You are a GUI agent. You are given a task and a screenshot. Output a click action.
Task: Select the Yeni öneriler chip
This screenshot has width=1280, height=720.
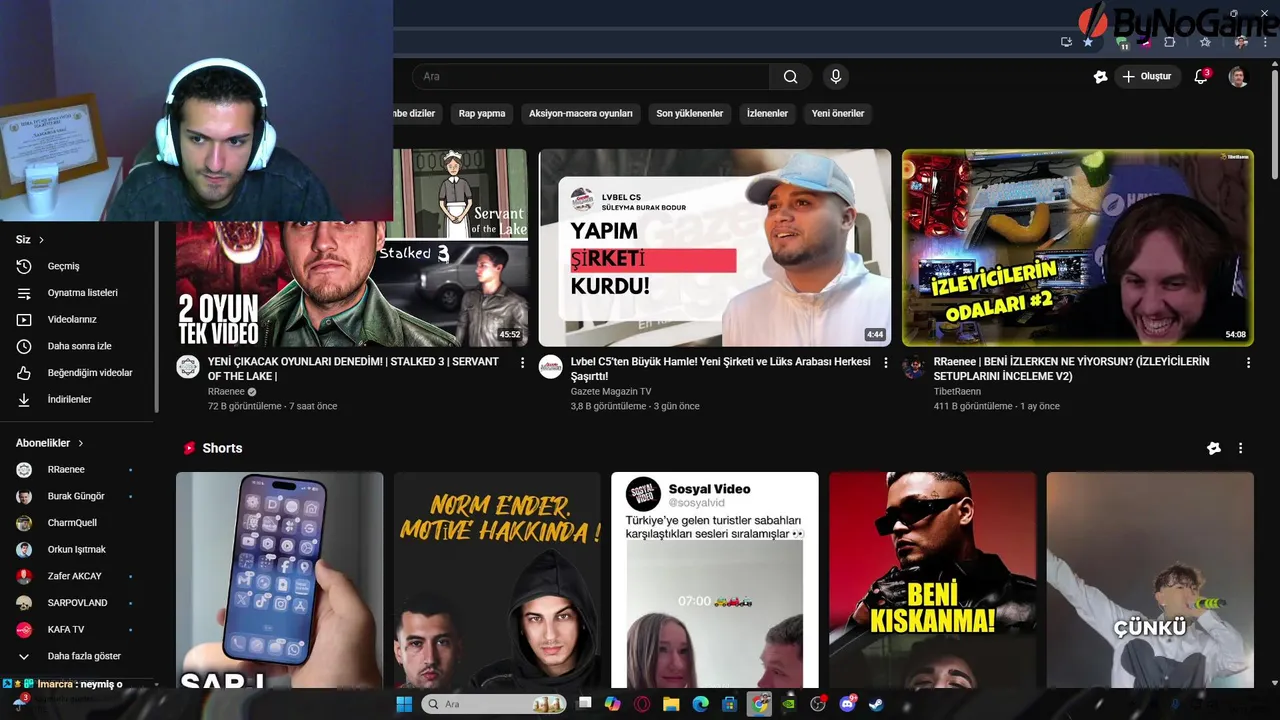[x=838, y=113]
